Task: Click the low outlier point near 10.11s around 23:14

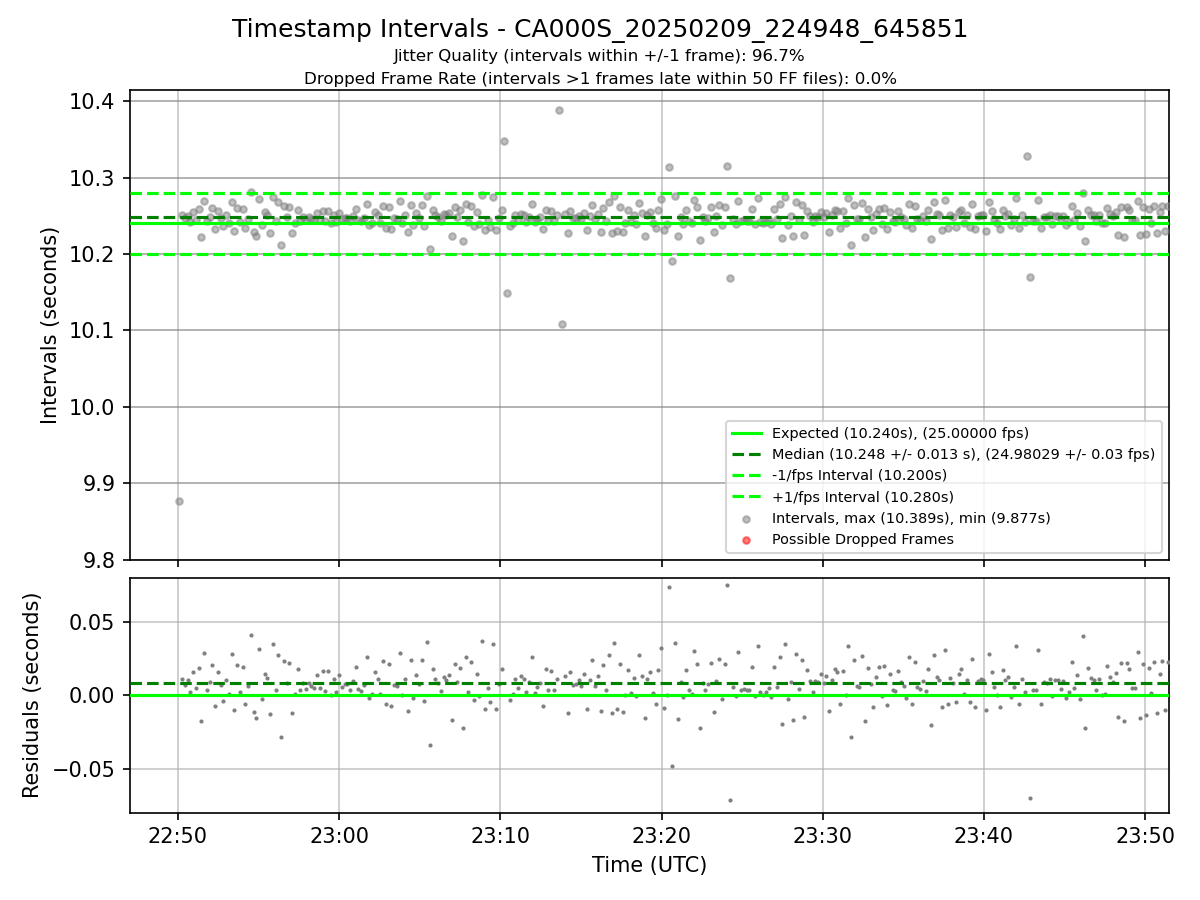Action: pyautogui.click(x=562, y=324)
